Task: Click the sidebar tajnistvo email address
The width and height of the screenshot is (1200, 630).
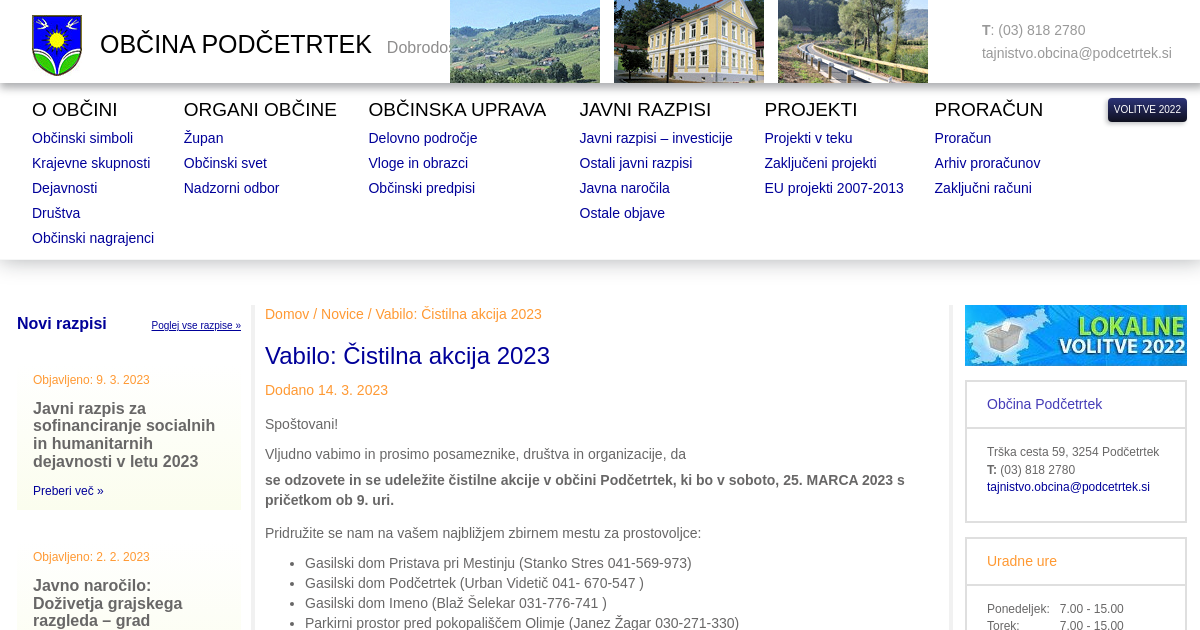Action: [1068, 487]
